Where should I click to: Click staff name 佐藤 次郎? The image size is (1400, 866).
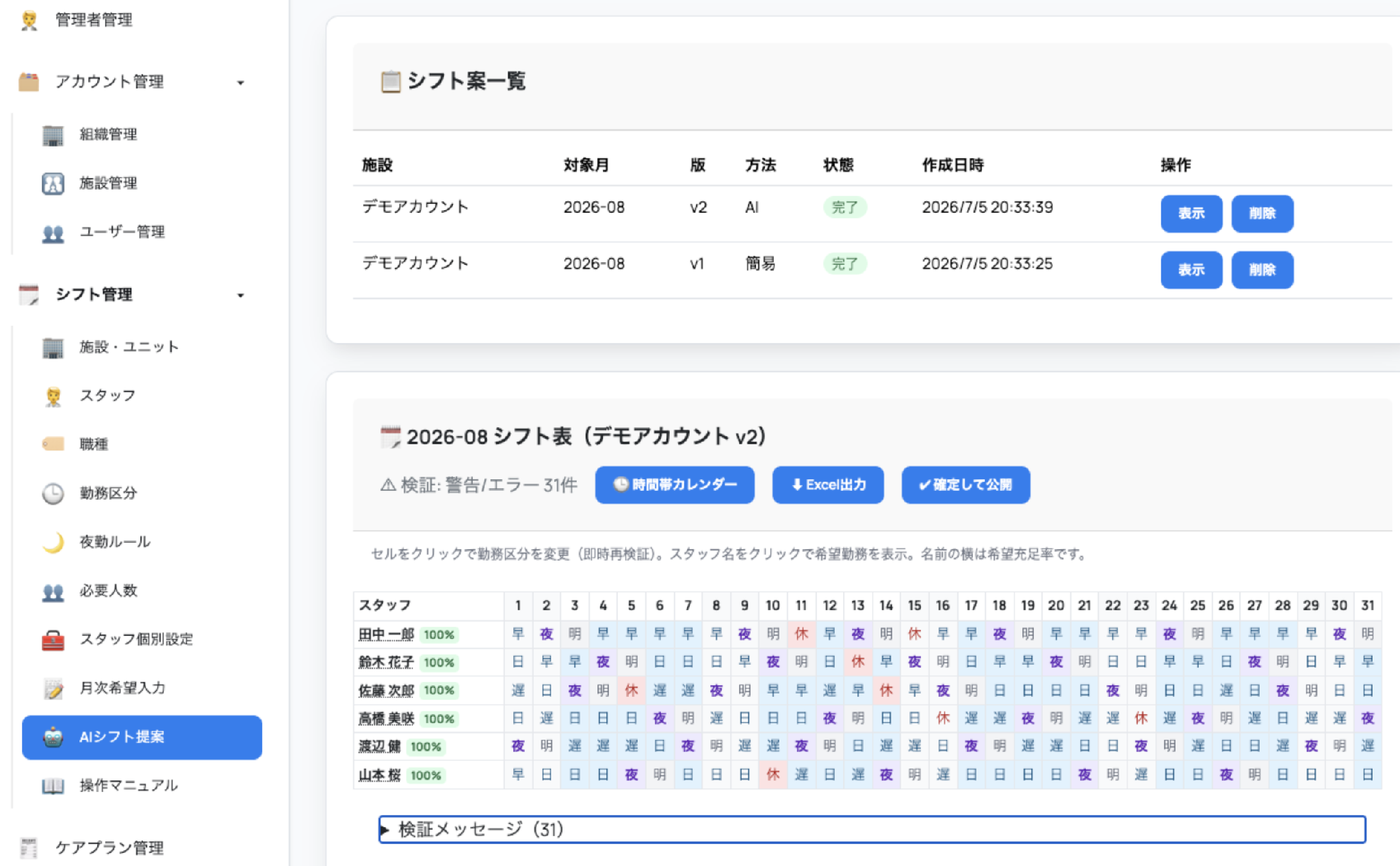[386, 690]
